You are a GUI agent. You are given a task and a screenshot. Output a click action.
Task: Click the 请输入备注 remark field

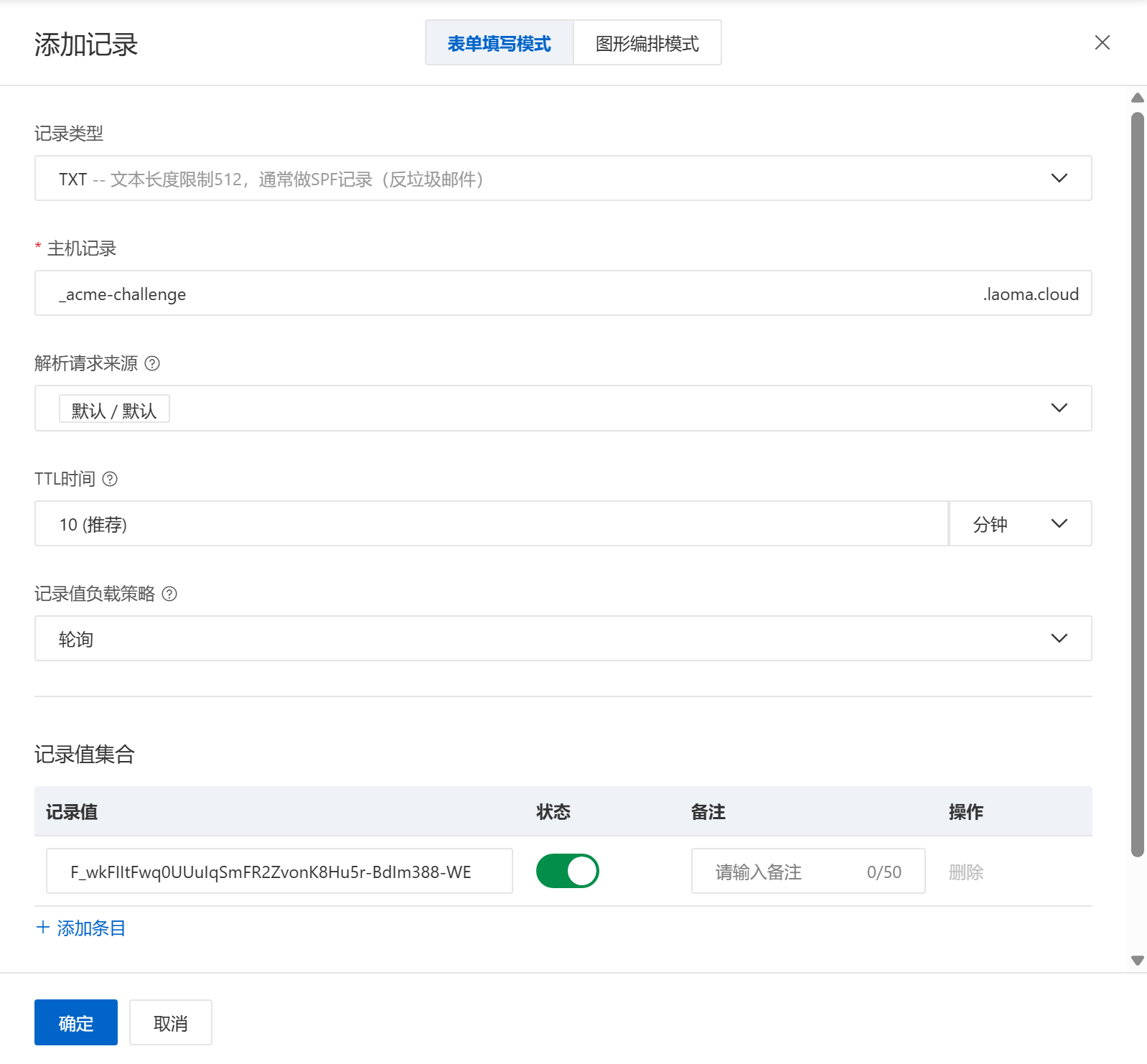click(808, 871)
